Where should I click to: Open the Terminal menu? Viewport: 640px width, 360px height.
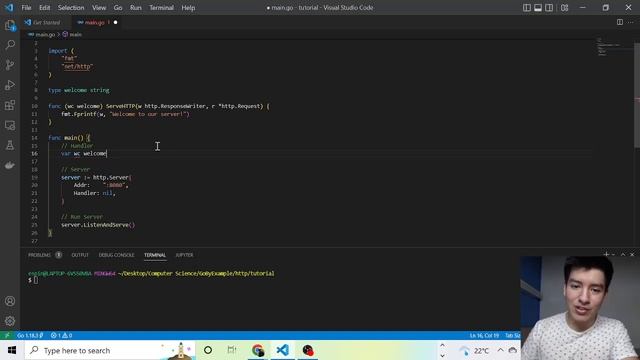click(161, 8)
